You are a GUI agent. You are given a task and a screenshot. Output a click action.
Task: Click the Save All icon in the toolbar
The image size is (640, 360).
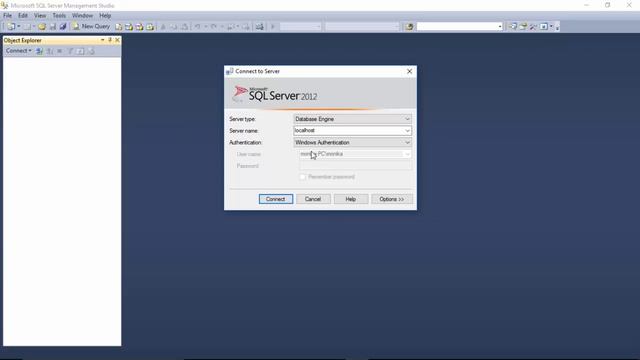63,27
